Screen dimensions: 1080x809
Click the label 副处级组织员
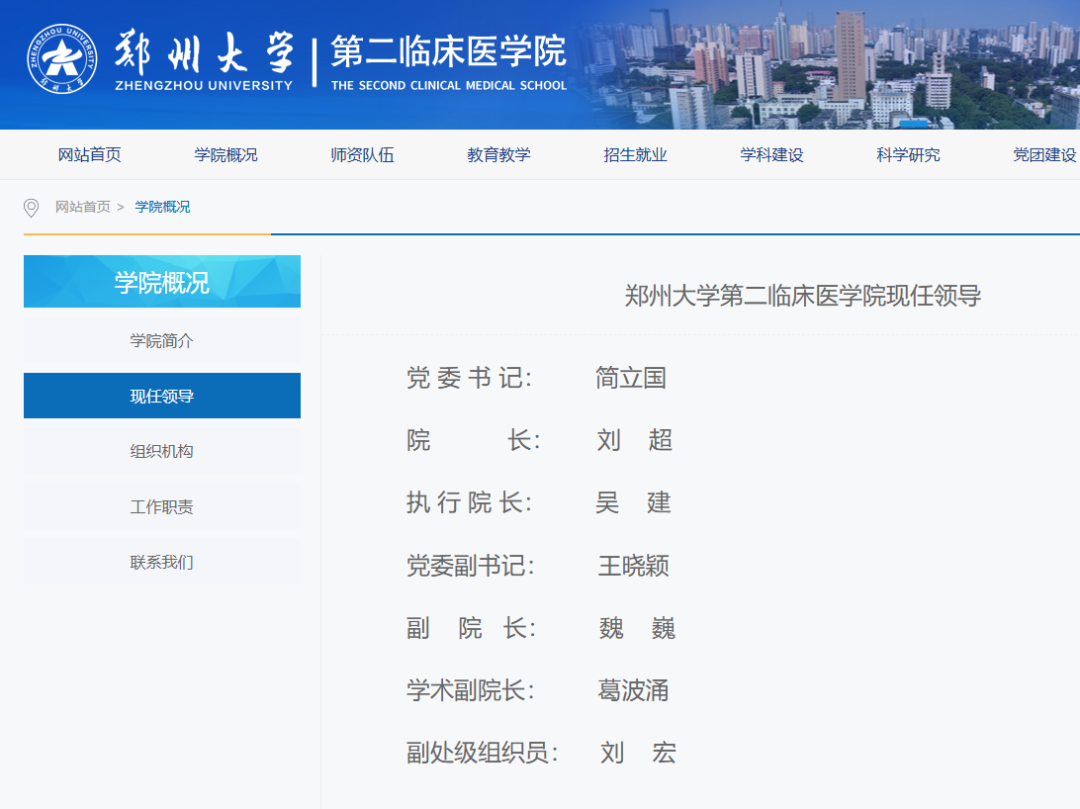(482, 753)
